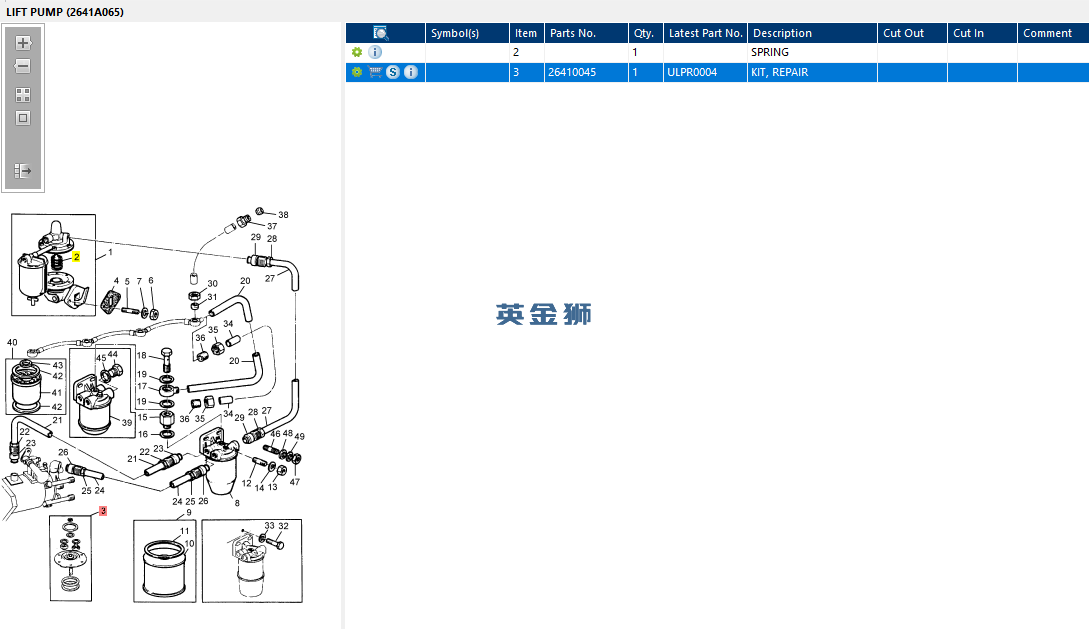The image size is (1089, 629).
Task: Click latest part number ULPR0004
Action: tap(692, 72)
